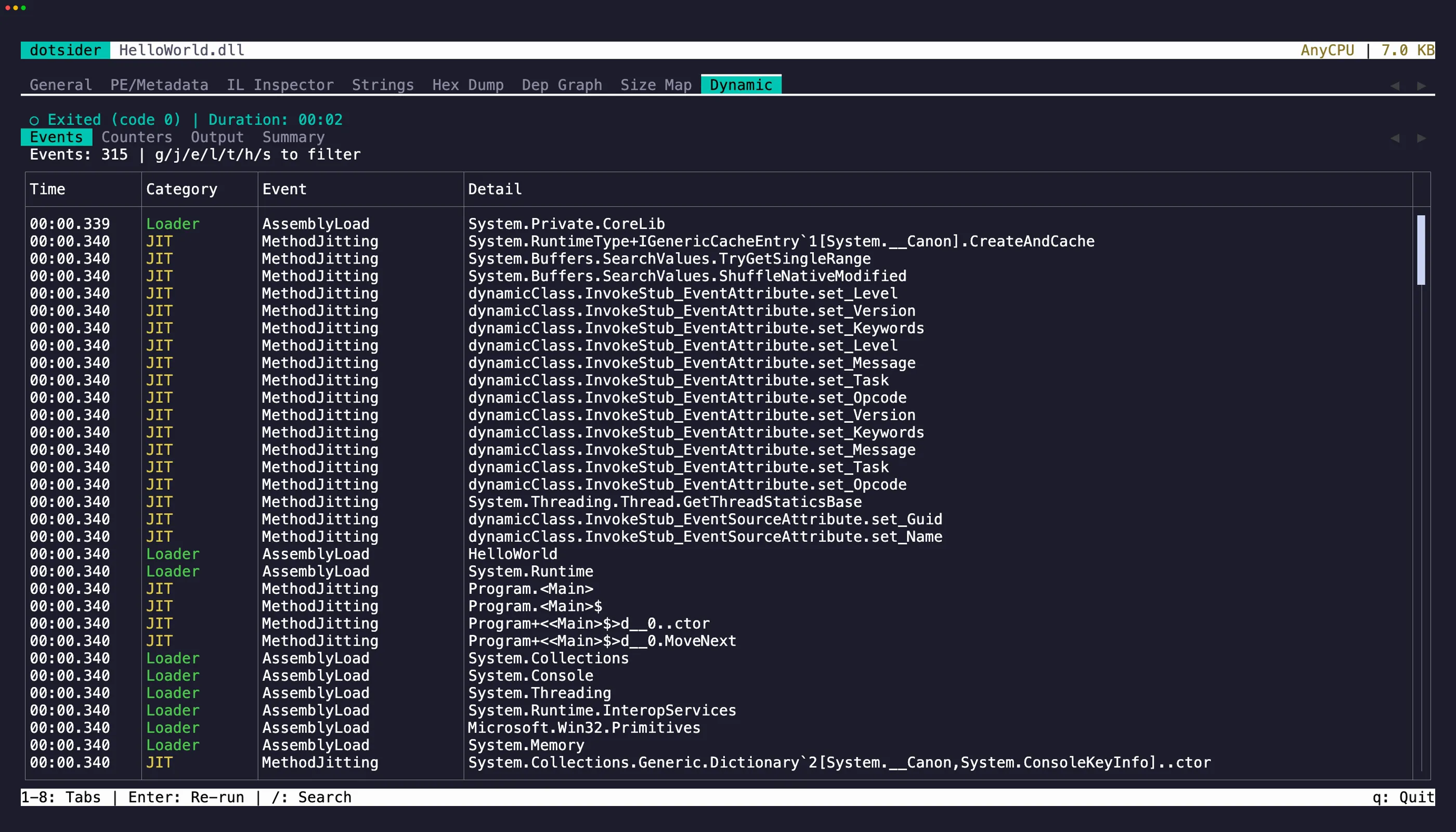Screen dimensions: 1456x832
Task: Click q: Quit in status bar
Action: 1403,797
